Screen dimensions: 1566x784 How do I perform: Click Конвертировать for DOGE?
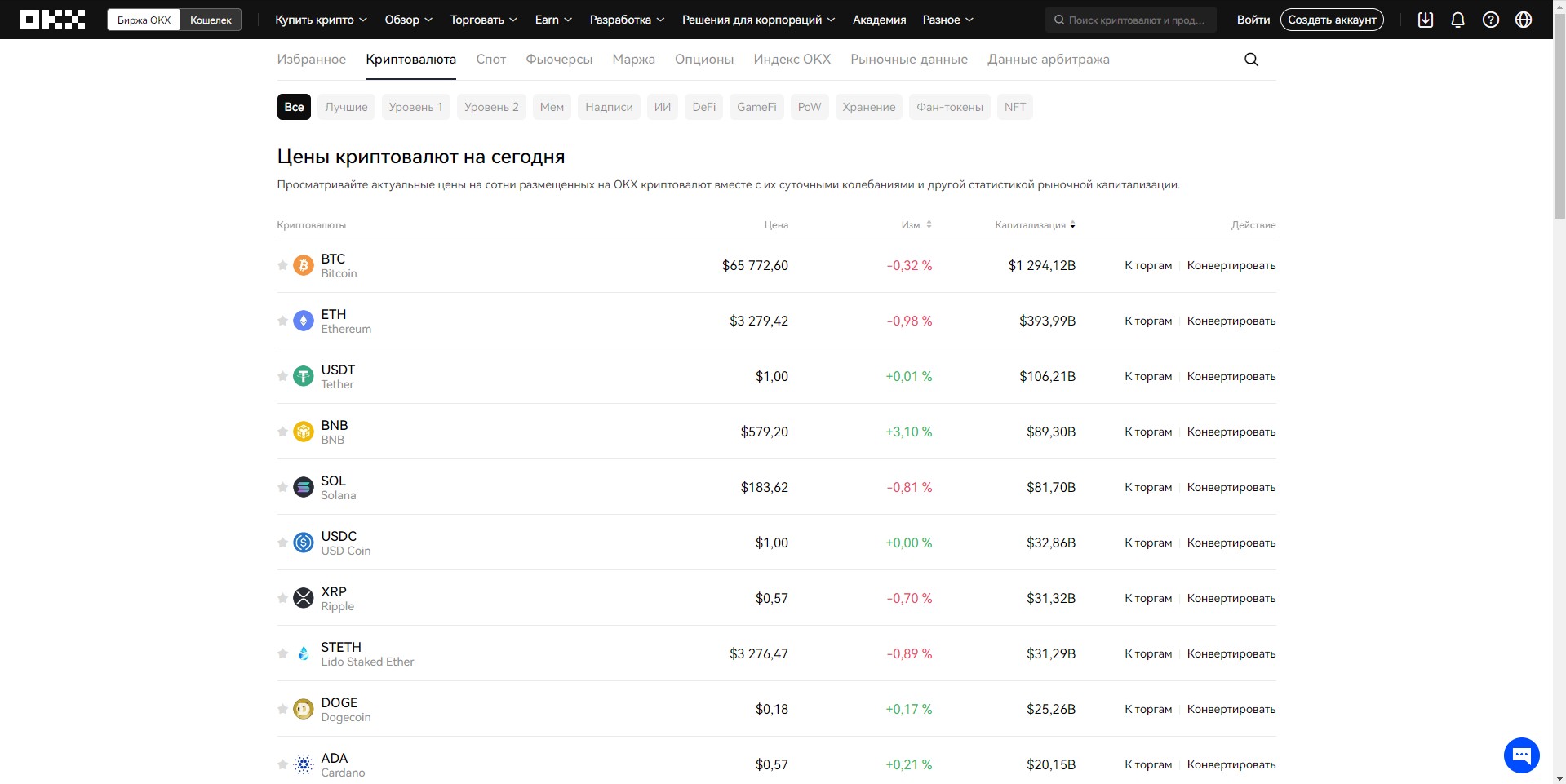click(x=1231, y=709)
